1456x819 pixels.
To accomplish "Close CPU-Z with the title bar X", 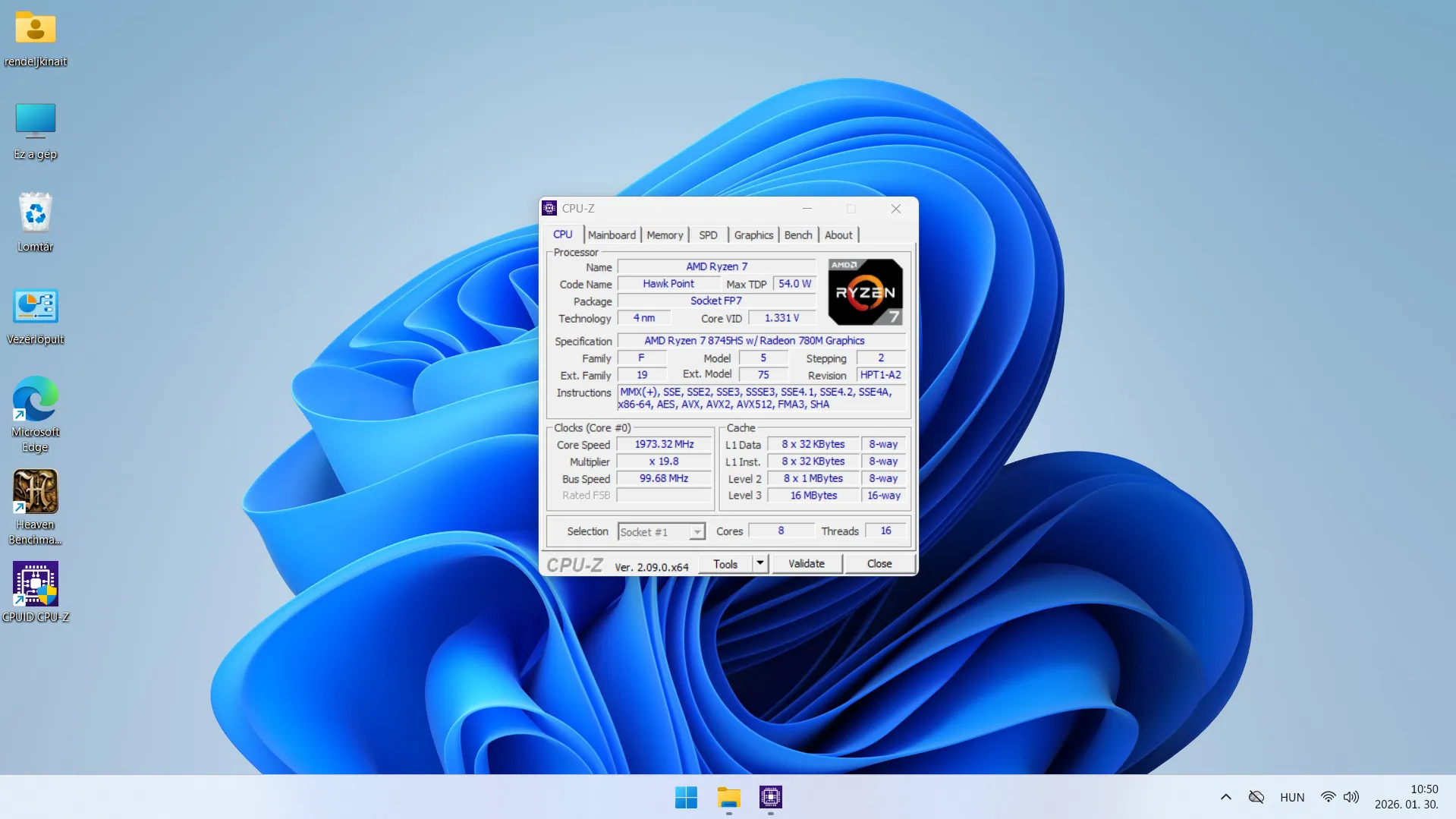I will pos(896,208).
